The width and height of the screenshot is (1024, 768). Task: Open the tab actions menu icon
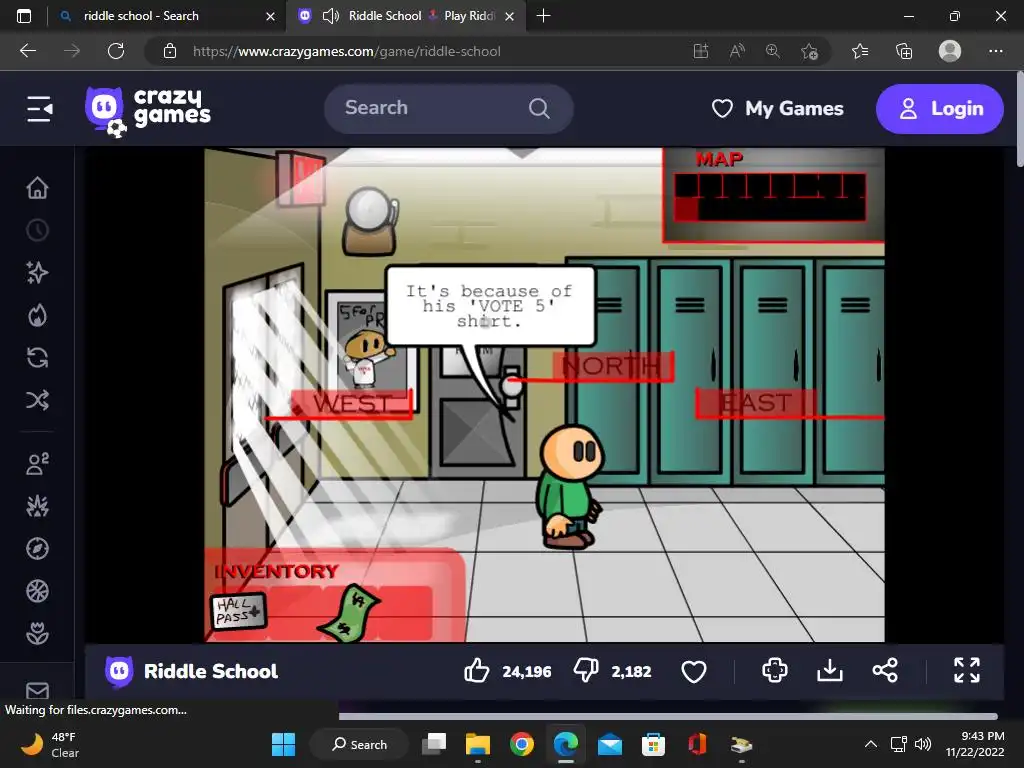tap(24, 16)
